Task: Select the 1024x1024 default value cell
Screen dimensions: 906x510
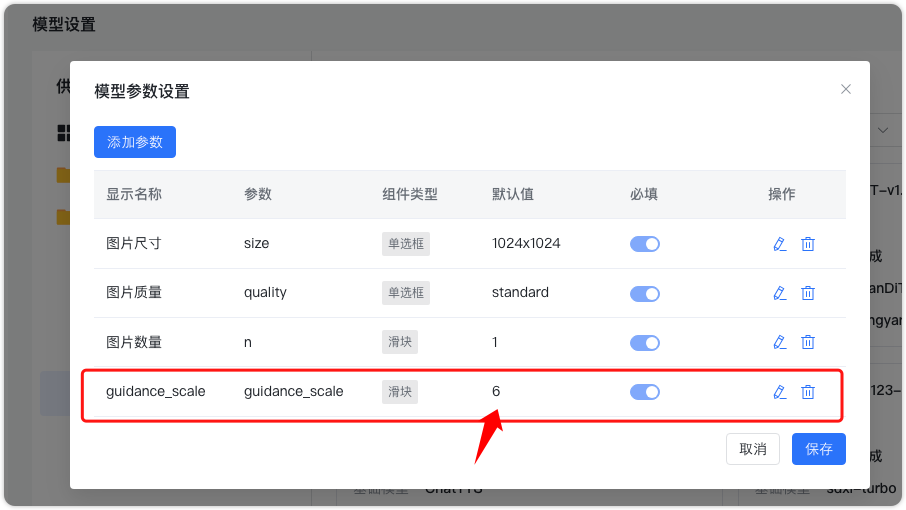Action: pyautogui.click(x=526, y=243)
